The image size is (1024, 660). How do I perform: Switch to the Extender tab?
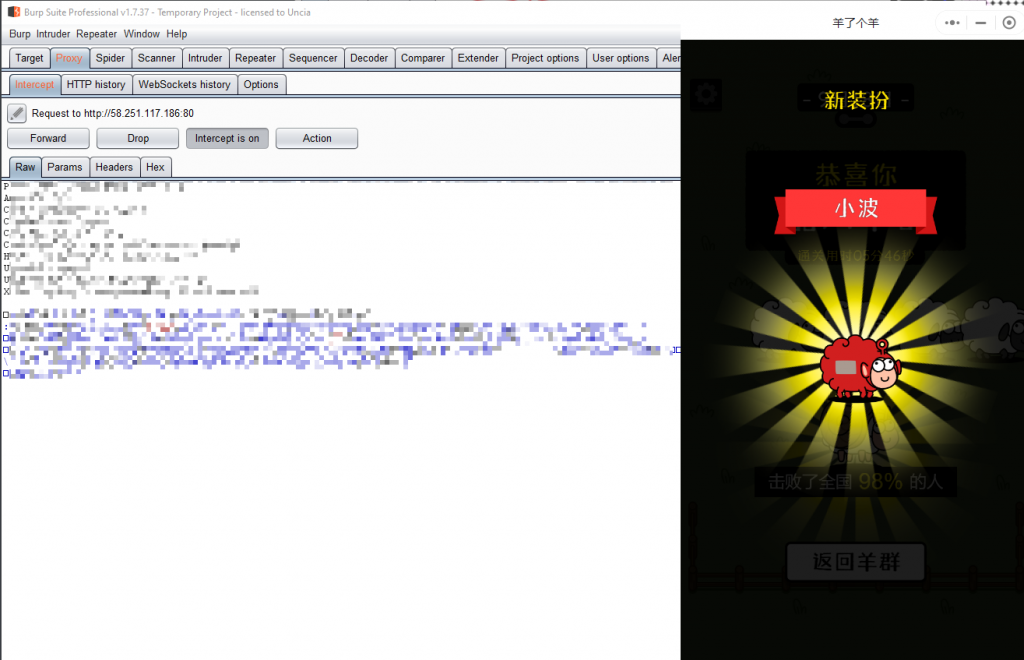tap(478, 58)
